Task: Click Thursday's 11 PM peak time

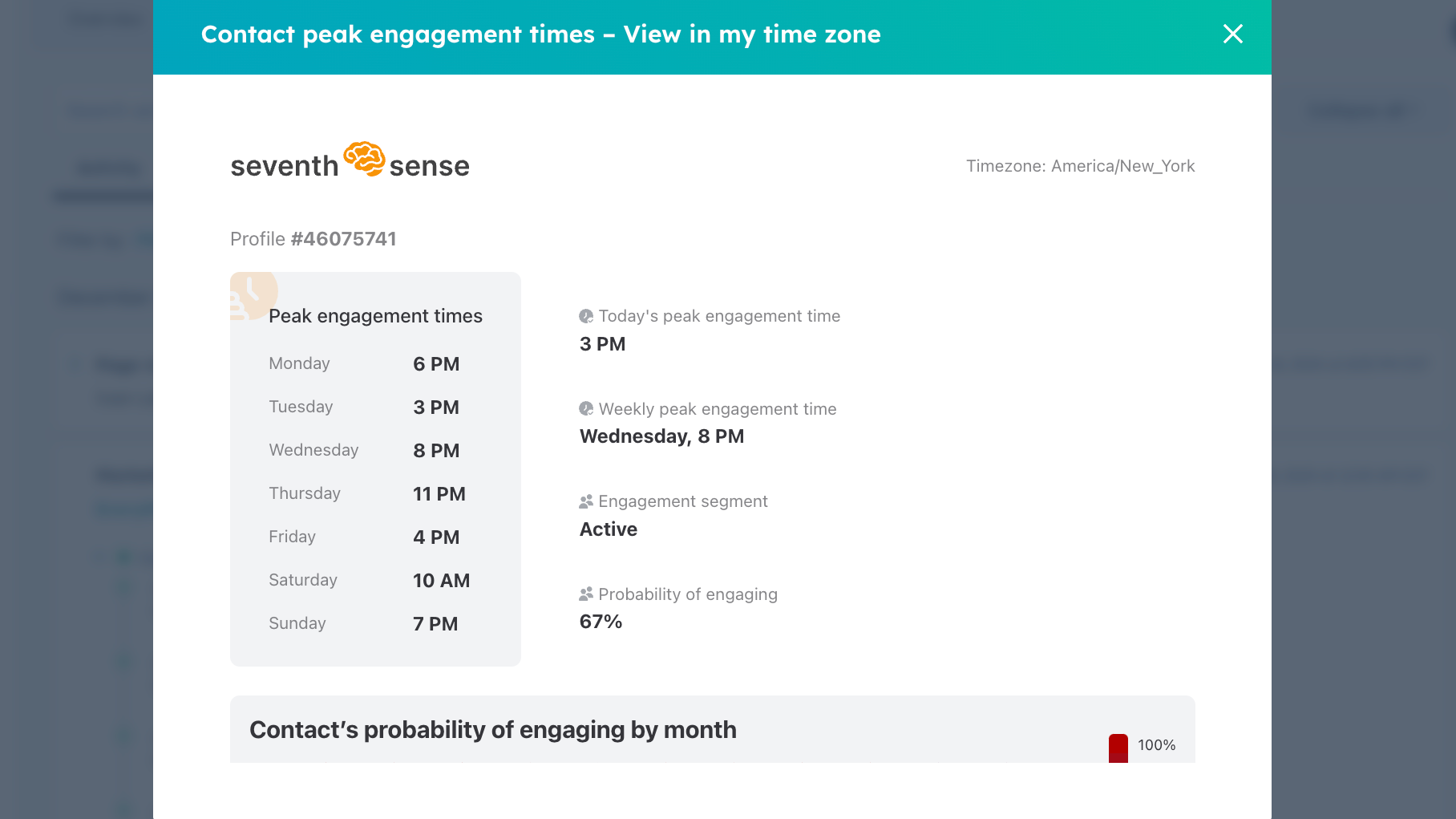Action: point(439,494)
